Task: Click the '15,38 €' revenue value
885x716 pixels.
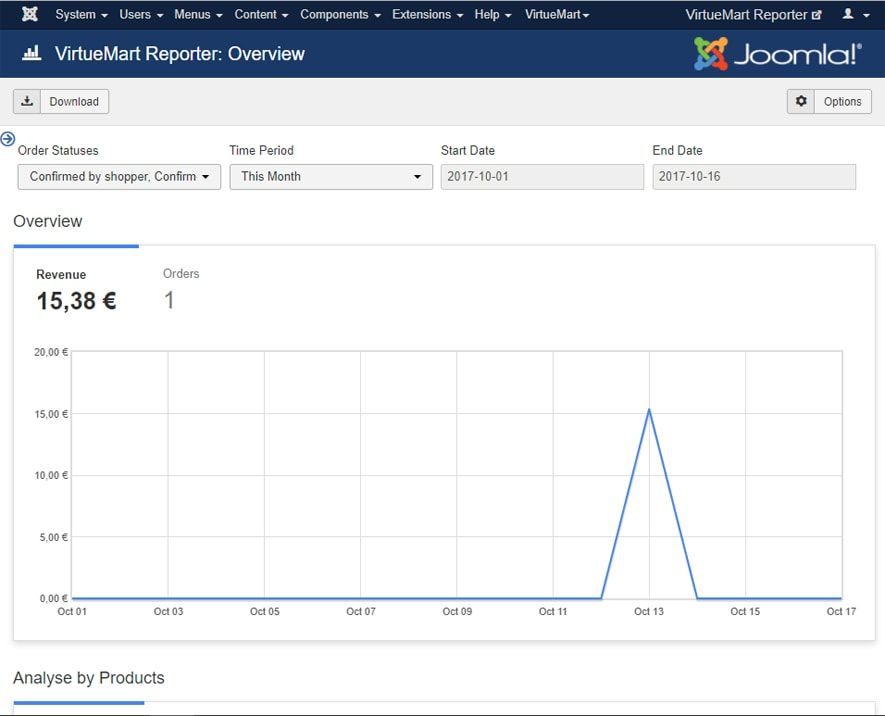Action: [76, 301]
